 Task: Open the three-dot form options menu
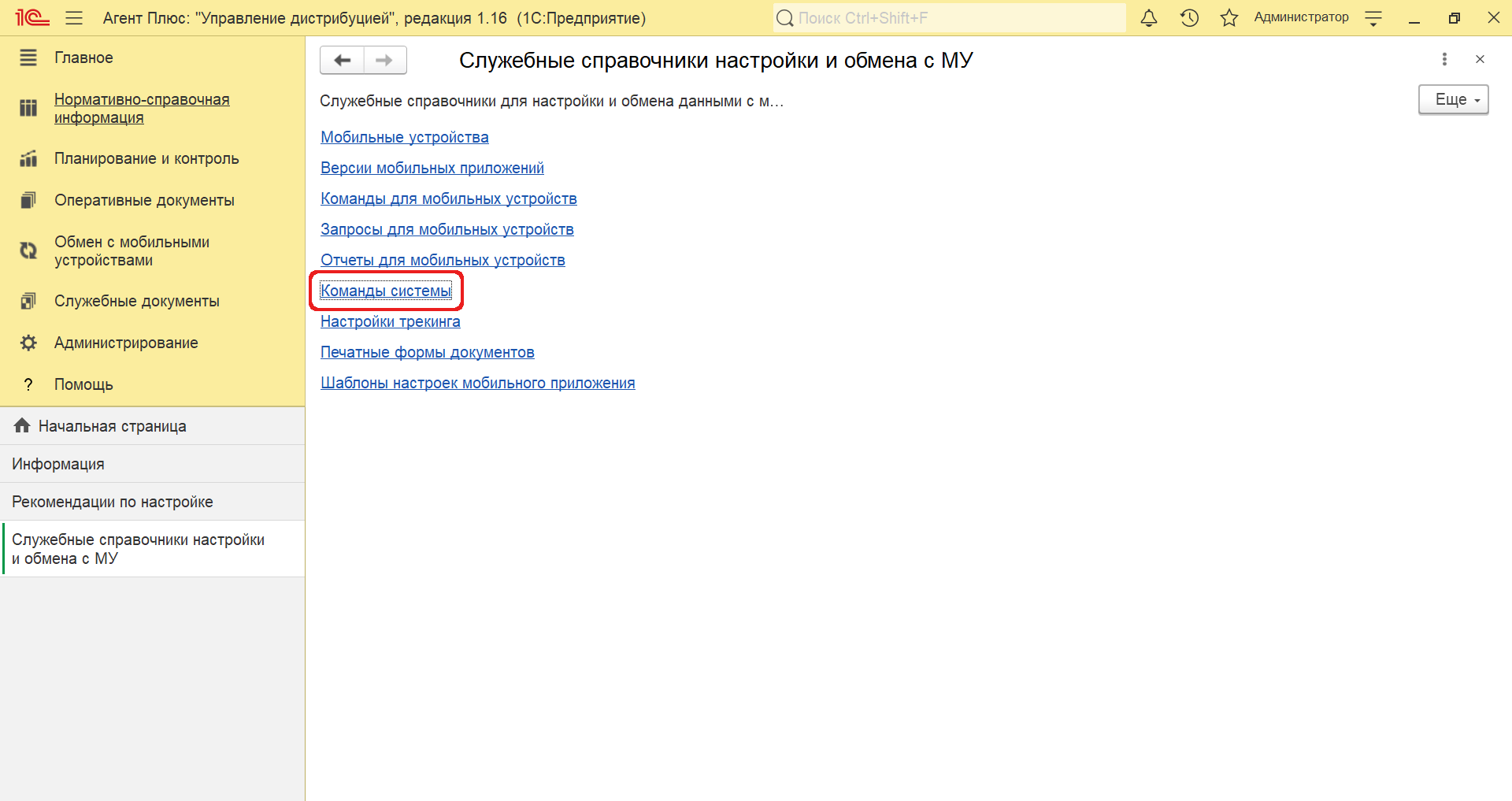(x=1444, y=59)
